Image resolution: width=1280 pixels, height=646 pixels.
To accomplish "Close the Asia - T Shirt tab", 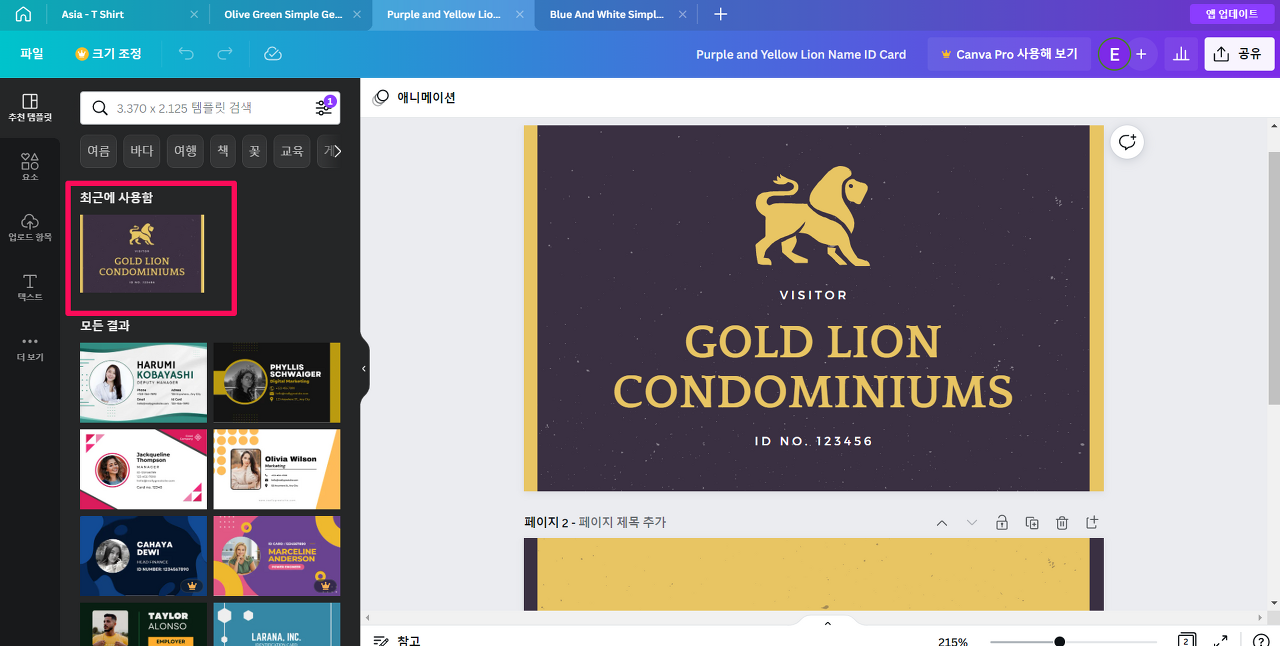I will click(x=194, y=15).
